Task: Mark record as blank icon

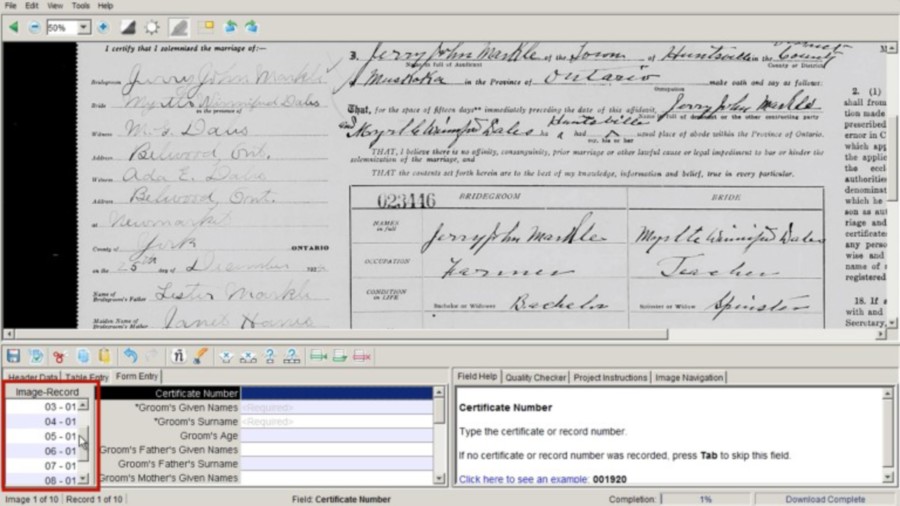Action: [248, 357]
